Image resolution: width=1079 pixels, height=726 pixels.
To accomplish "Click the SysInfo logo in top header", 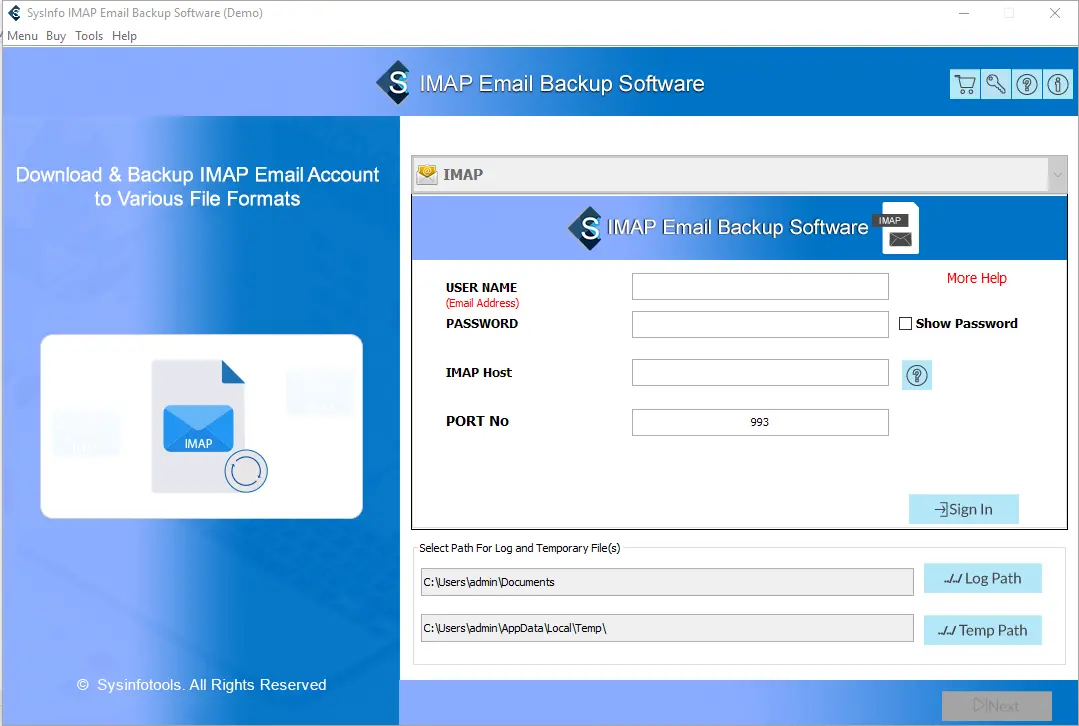I will [x=395, y=83].
